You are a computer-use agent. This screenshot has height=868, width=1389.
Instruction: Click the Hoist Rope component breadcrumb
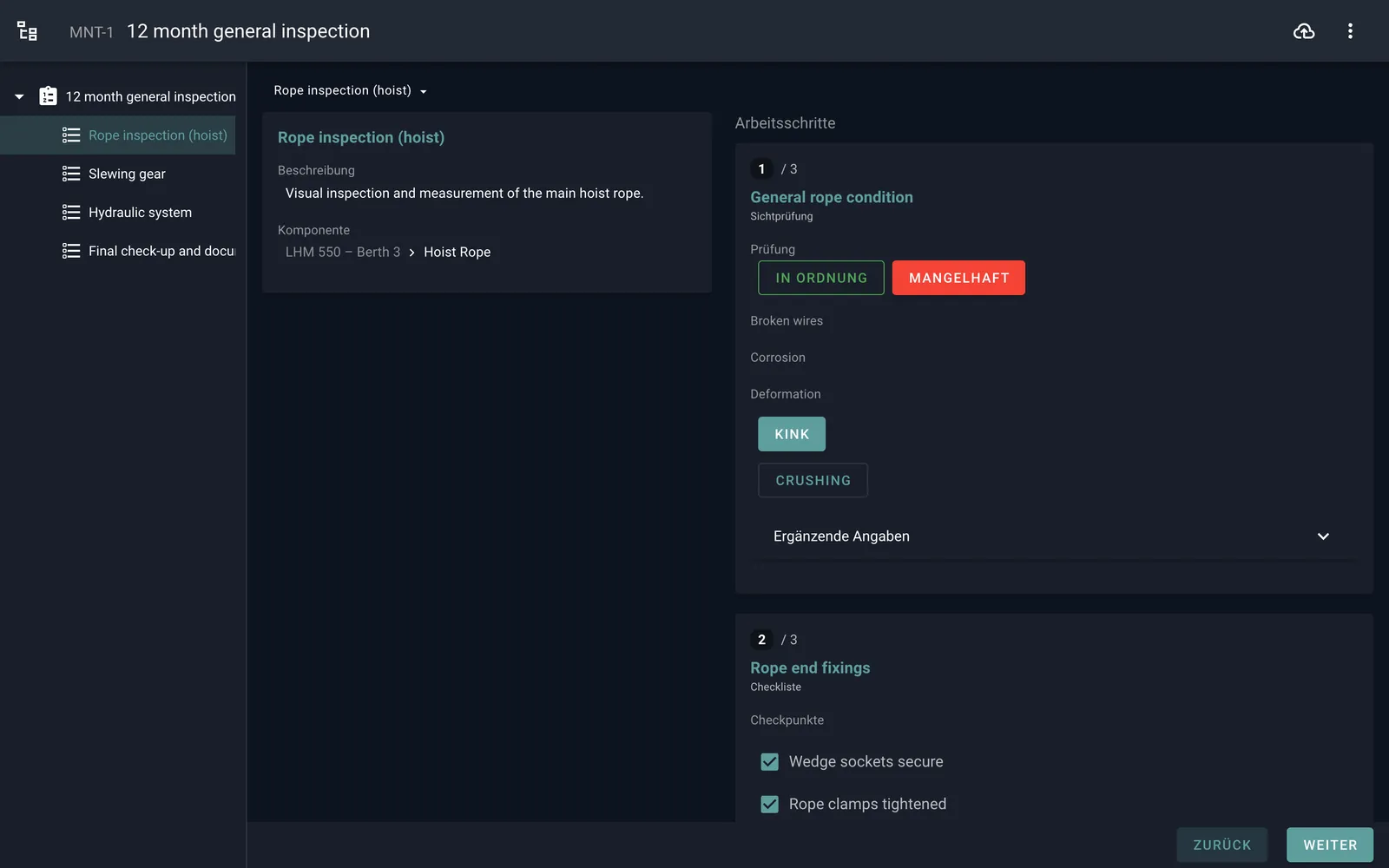click(x=457, y=252)
